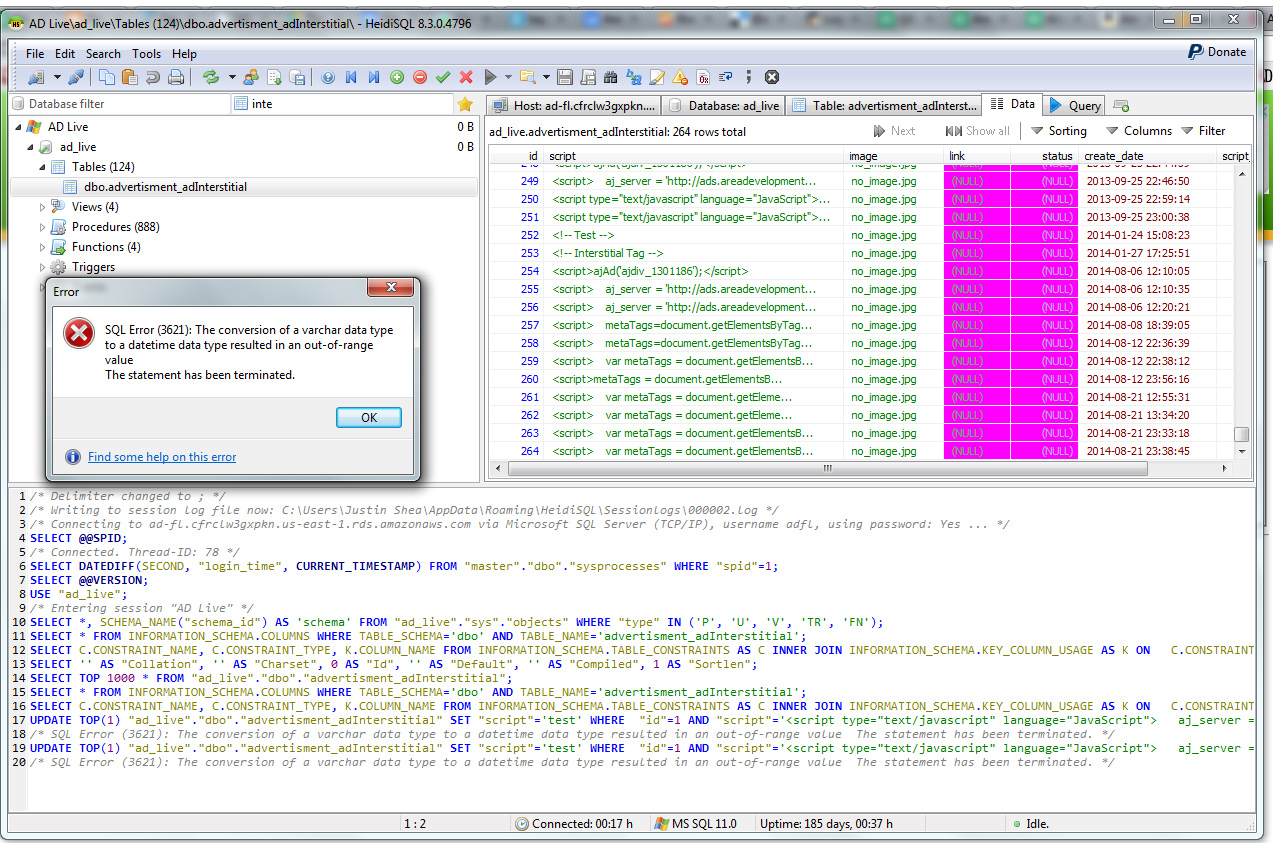Image resolution: width=1273 pixels, height=843 pixels.
Task: Open the Load SQL file dropdown arrow
Action: point(545,77)
